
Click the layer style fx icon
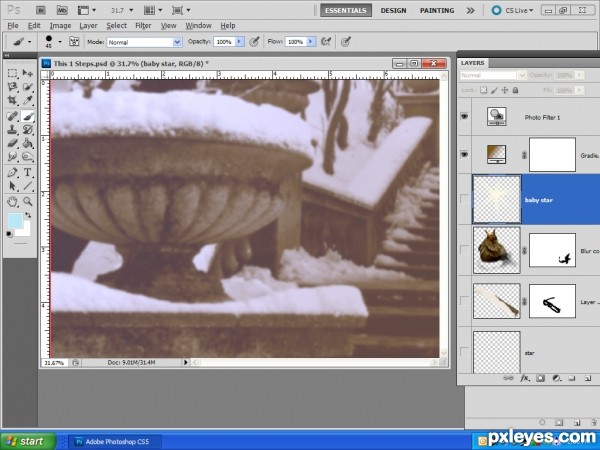coord(525,378)
